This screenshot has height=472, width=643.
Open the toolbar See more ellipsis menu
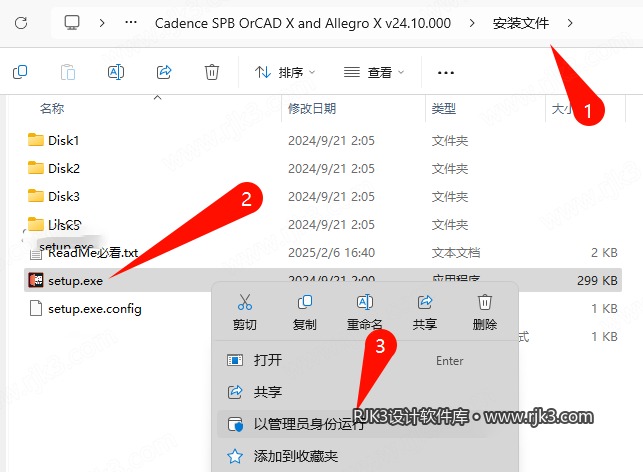pyautogui.click(x=446, y=73)
